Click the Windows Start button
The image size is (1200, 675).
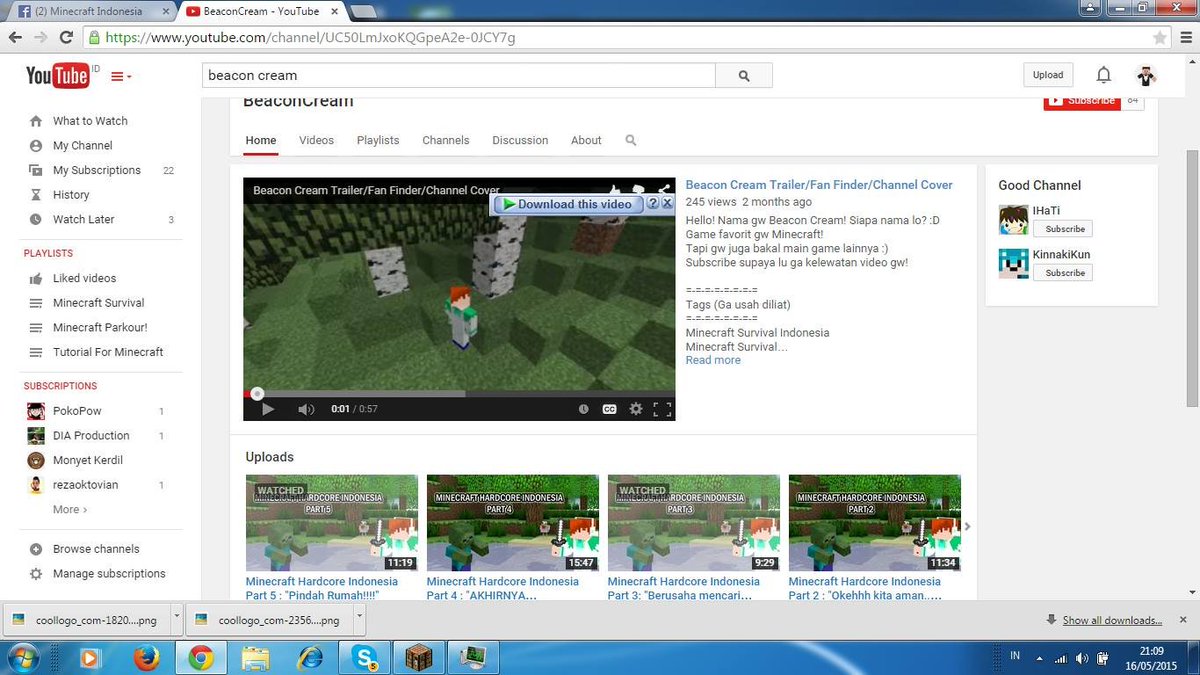click(24, 657)
